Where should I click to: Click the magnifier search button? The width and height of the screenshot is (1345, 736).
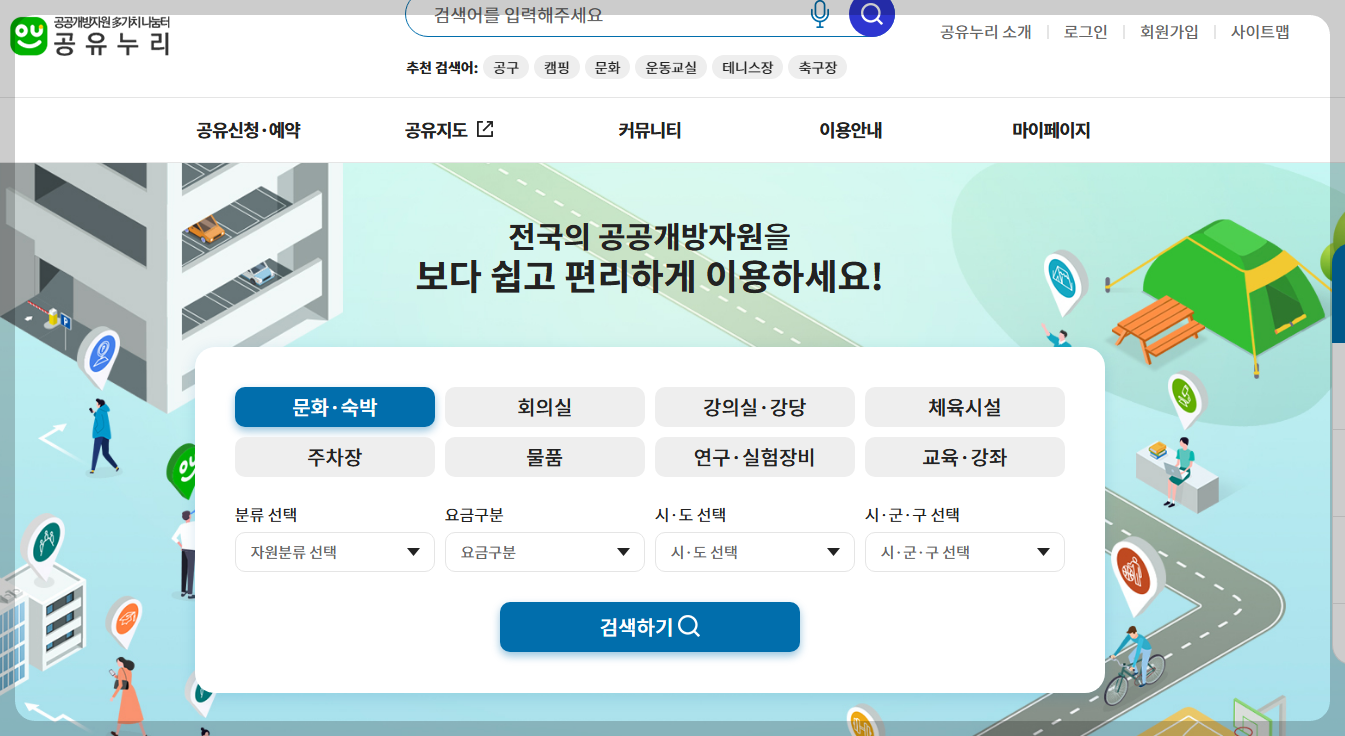(871, 15)
